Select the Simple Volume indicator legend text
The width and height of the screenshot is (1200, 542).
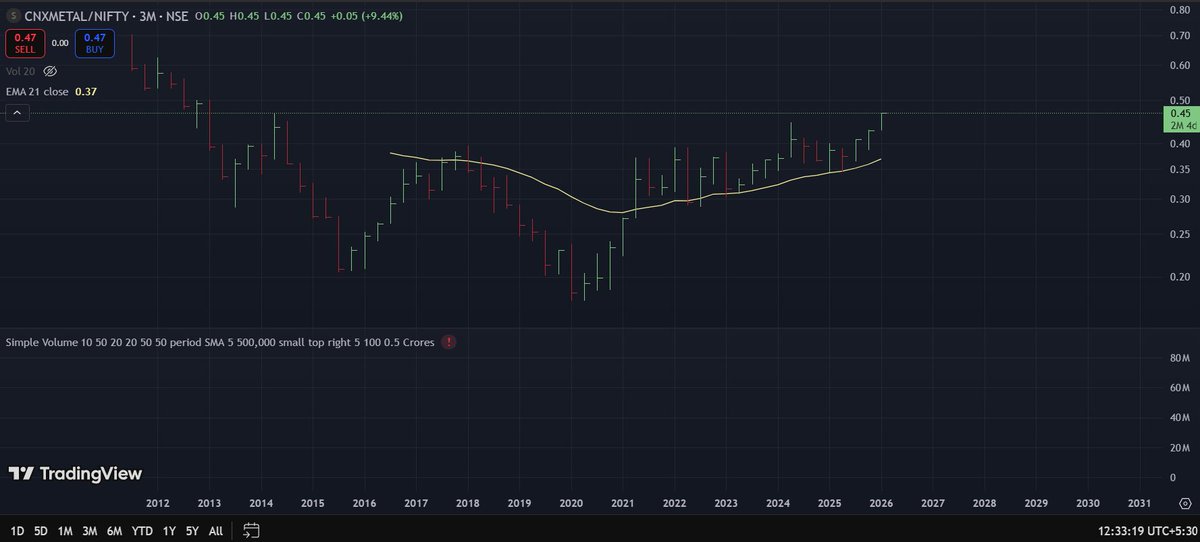(220, 342)
